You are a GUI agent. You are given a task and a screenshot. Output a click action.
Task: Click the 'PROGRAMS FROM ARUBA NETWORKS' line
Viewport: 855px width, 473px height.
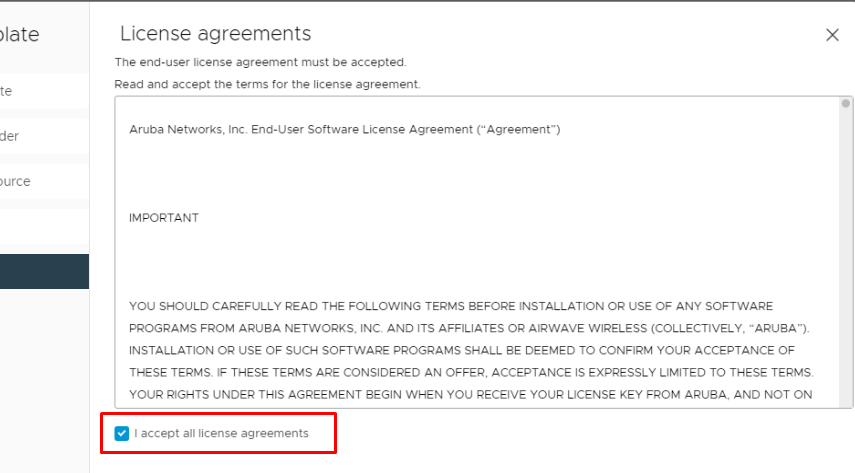click(468, 328)
